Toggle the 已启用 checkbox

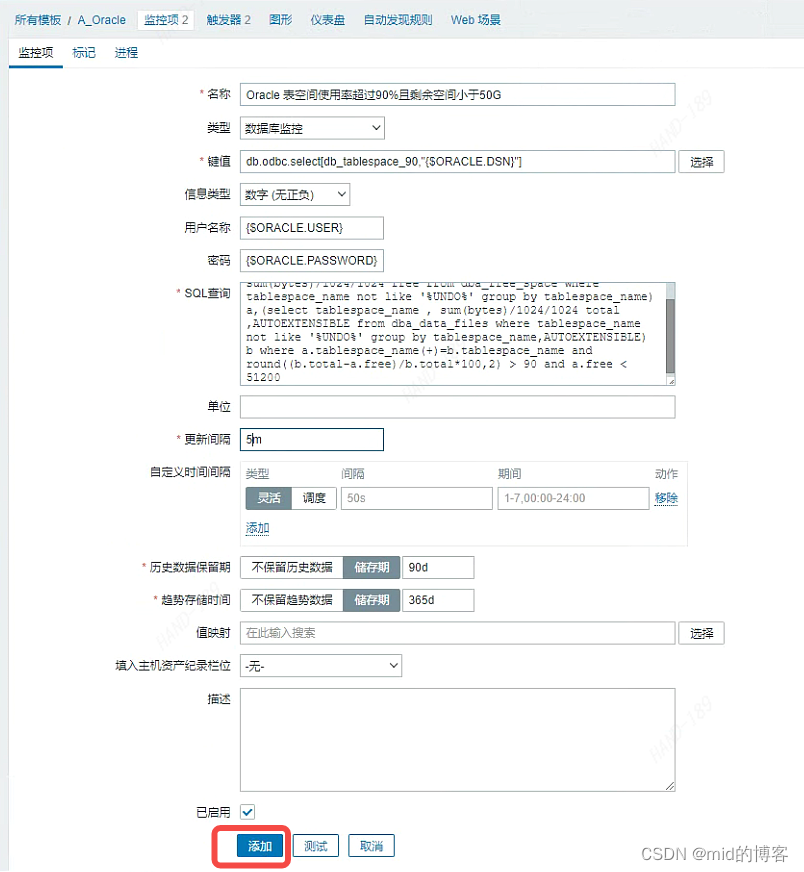point(247,812)
